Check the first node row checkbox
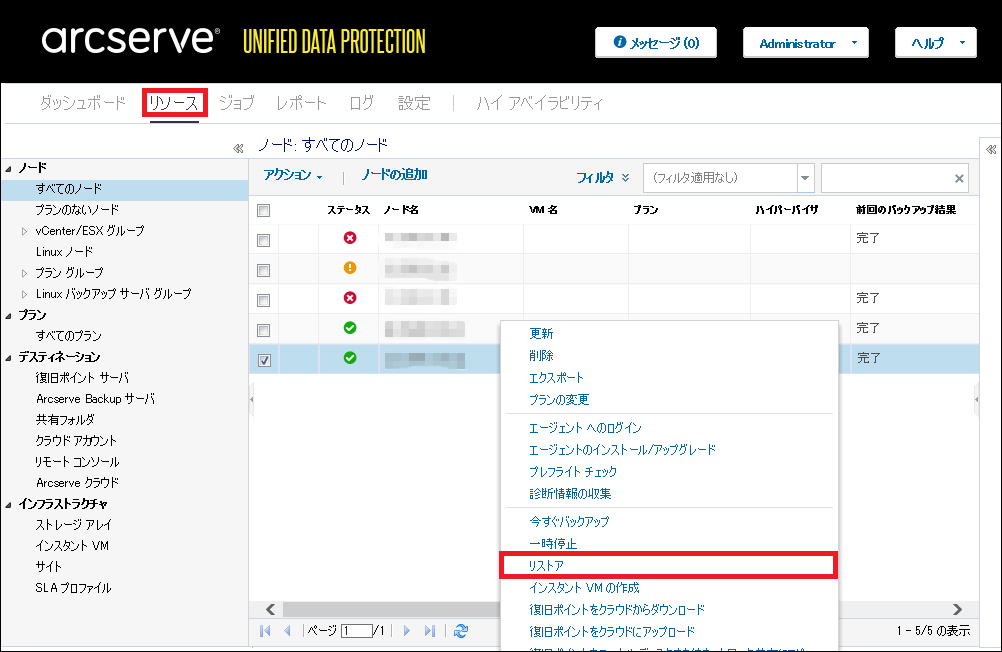Image resolution: width=1002 pixels, height=652 pixels. 263,240
